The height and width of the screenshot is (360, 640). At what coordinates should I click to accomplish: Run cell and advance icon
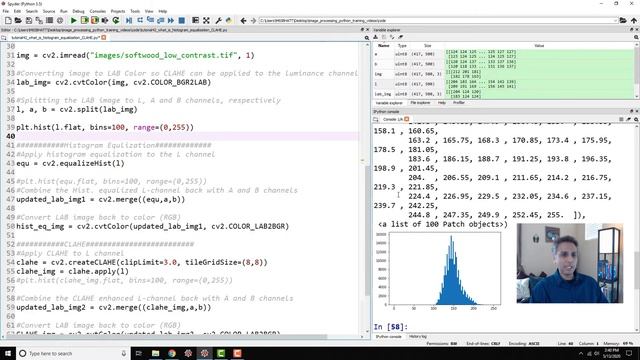pyautogui.click(x=95, y=20)
